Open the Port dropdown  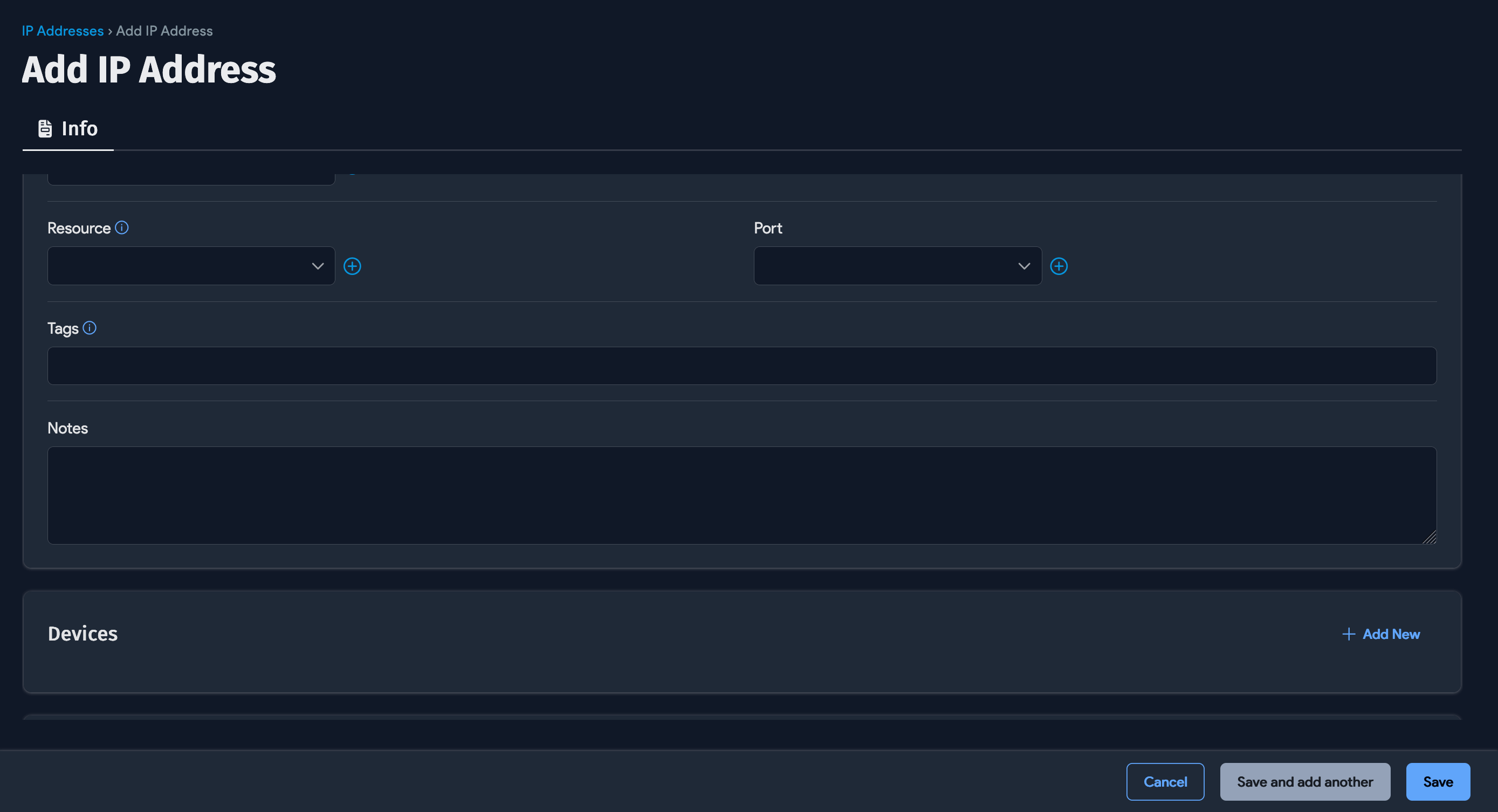[897, 266]
